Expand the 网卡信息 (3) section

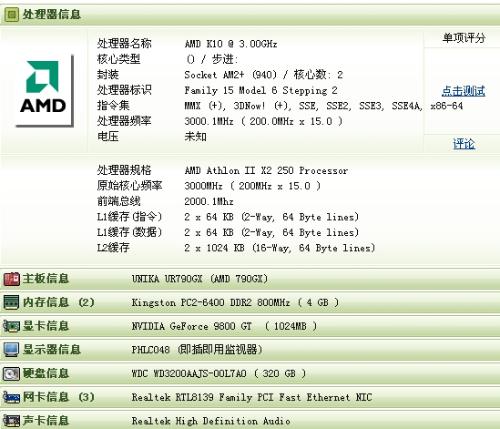tap(250, 397)
